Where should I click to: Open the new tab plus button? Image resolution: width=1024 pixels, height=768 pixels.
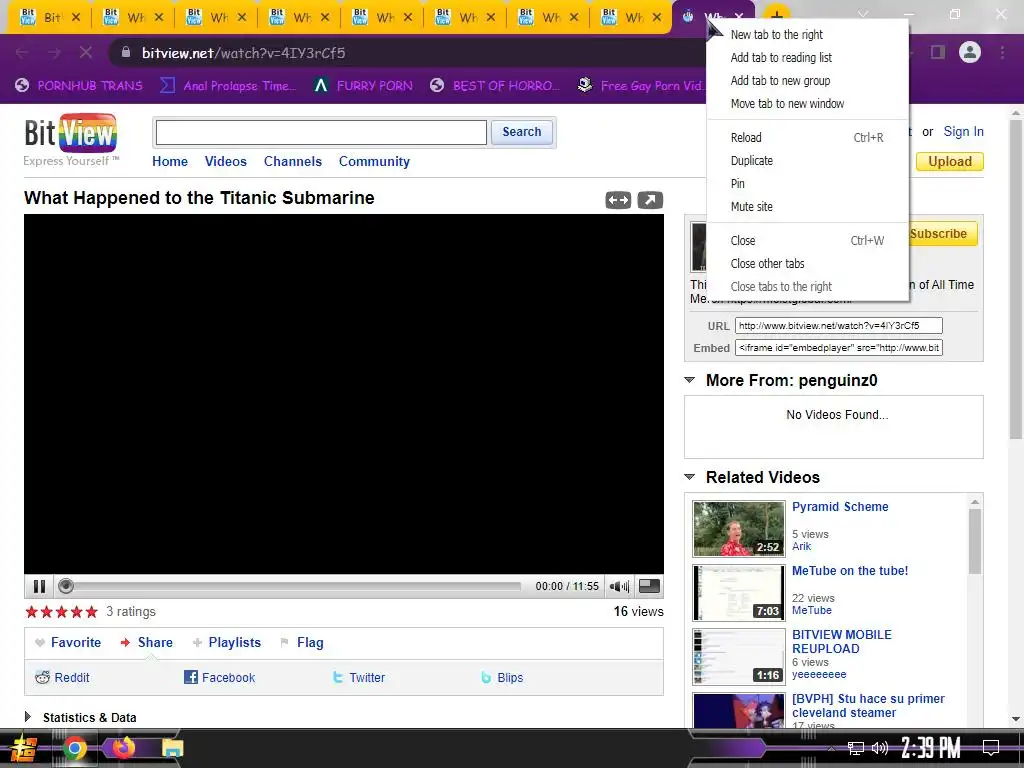pos(776,17)
